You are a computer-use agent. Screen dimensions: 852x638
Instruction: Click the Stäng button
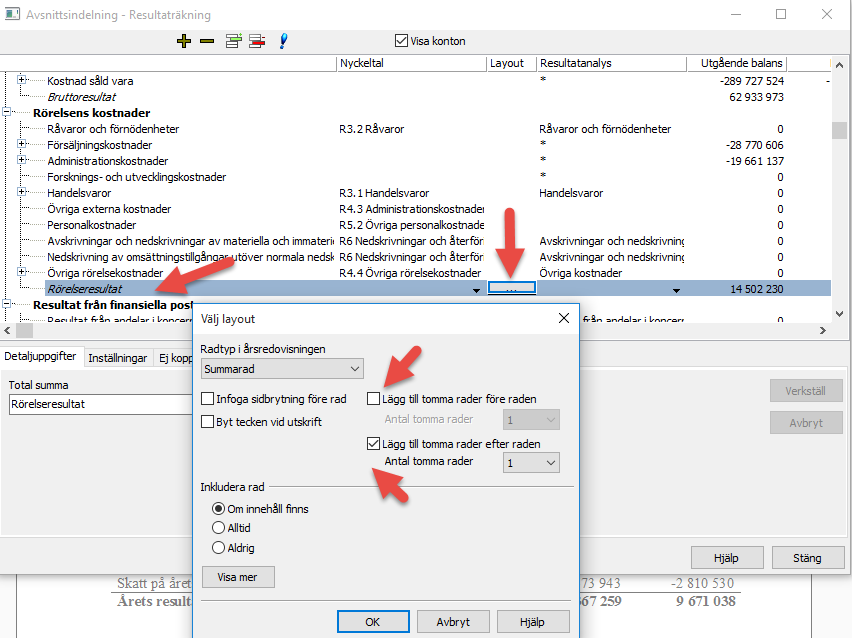coord(807,558)
